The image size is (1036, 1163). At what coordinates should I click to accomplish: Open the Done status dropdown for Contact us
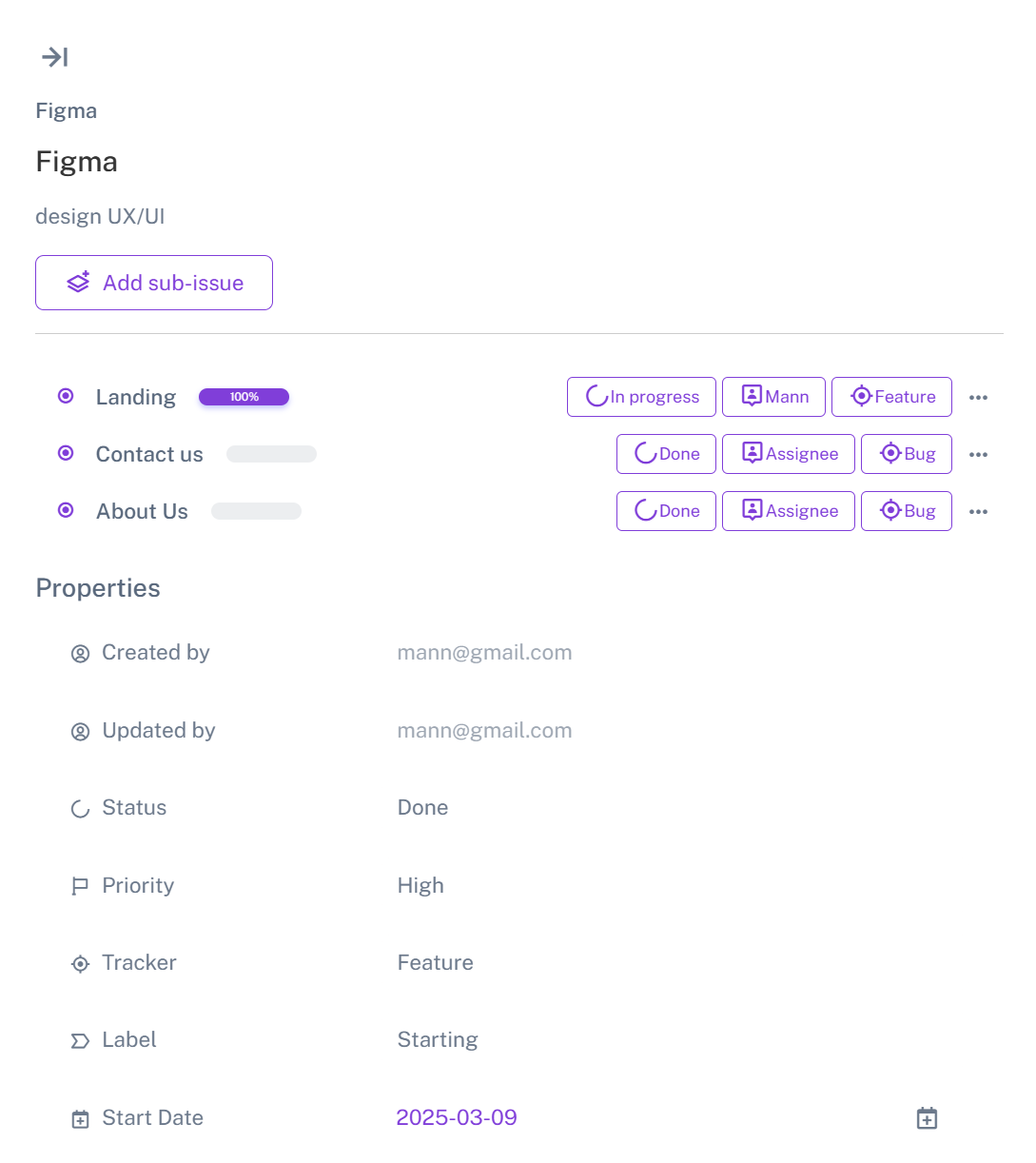pyautogui.click(x=666, y=454)
